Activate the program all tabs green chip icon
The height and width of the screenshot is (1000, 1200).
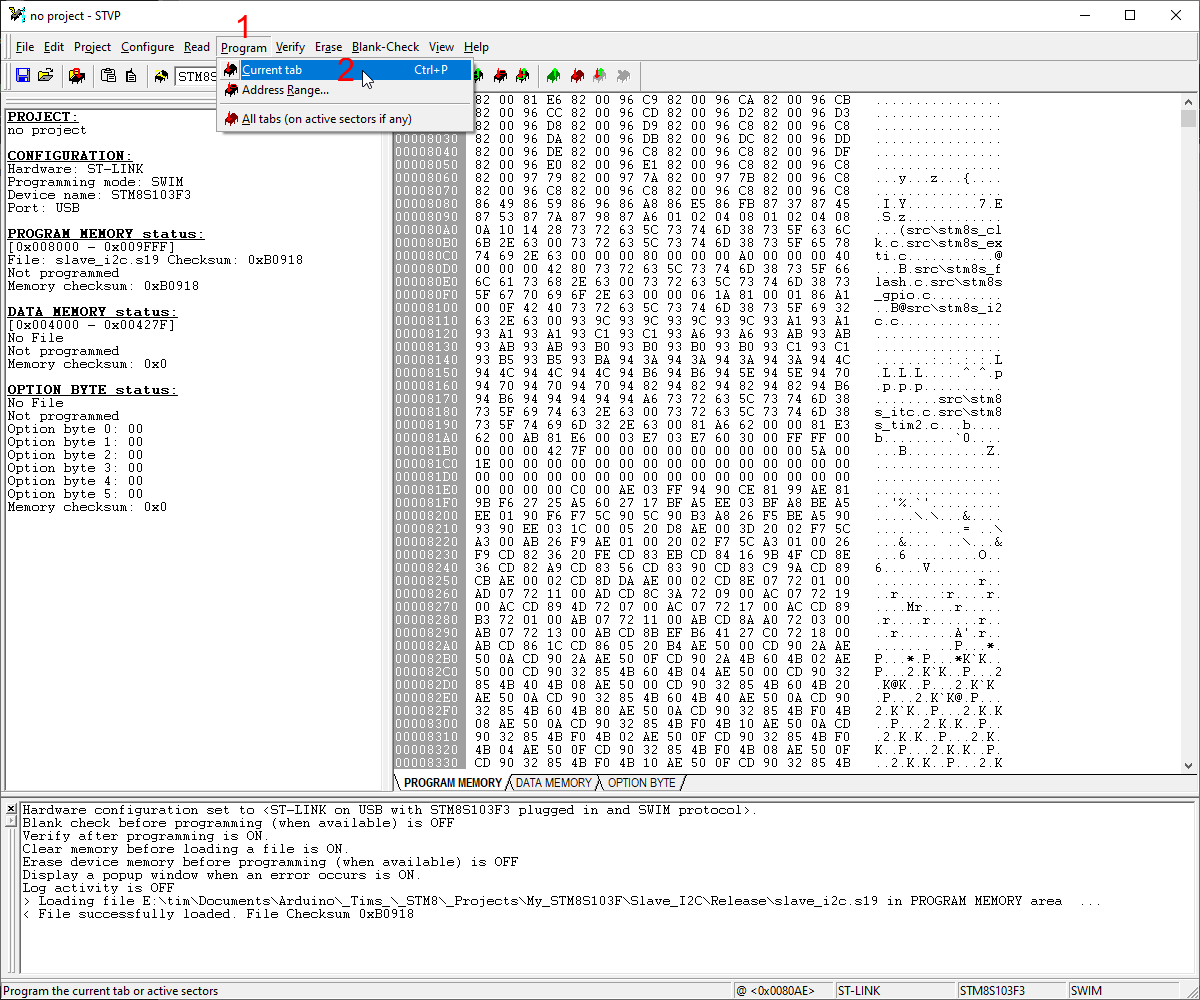553,76
